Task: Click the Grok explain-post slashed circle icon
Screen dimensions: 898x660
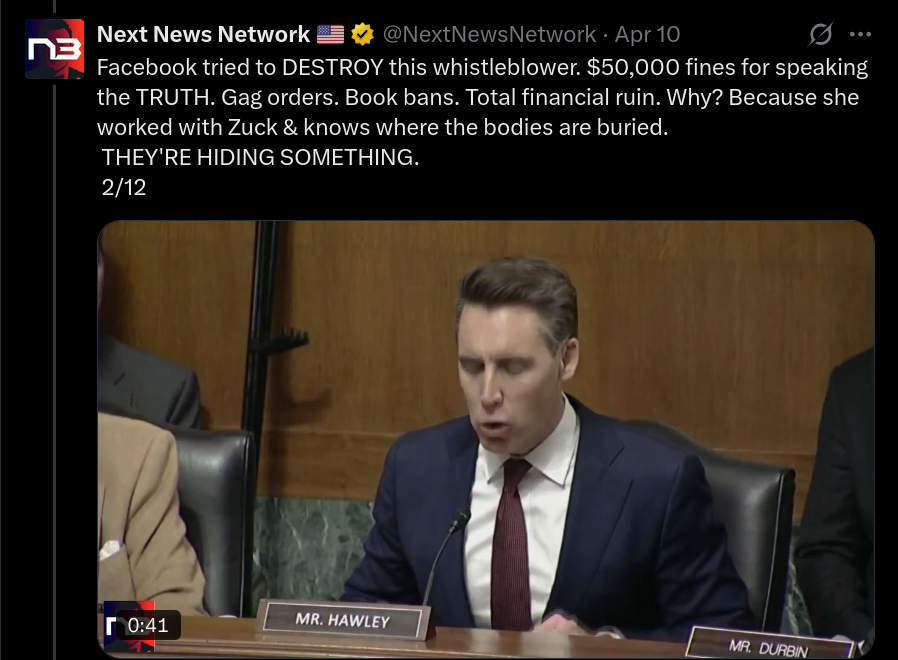Action: (x=820, y=34)
